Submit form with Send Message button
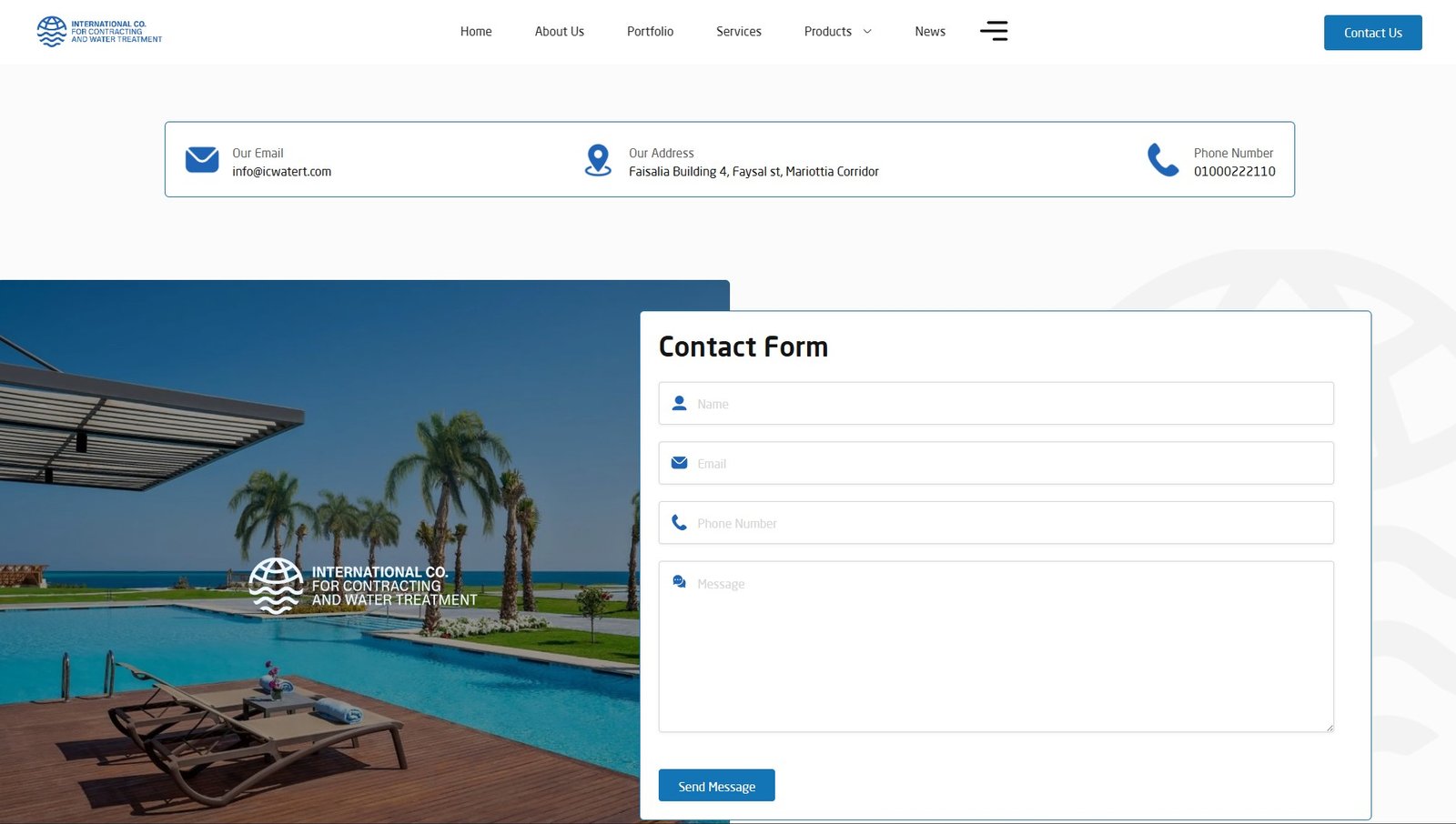Screen dimensions: 1456x824 click(x=716, y=786)
